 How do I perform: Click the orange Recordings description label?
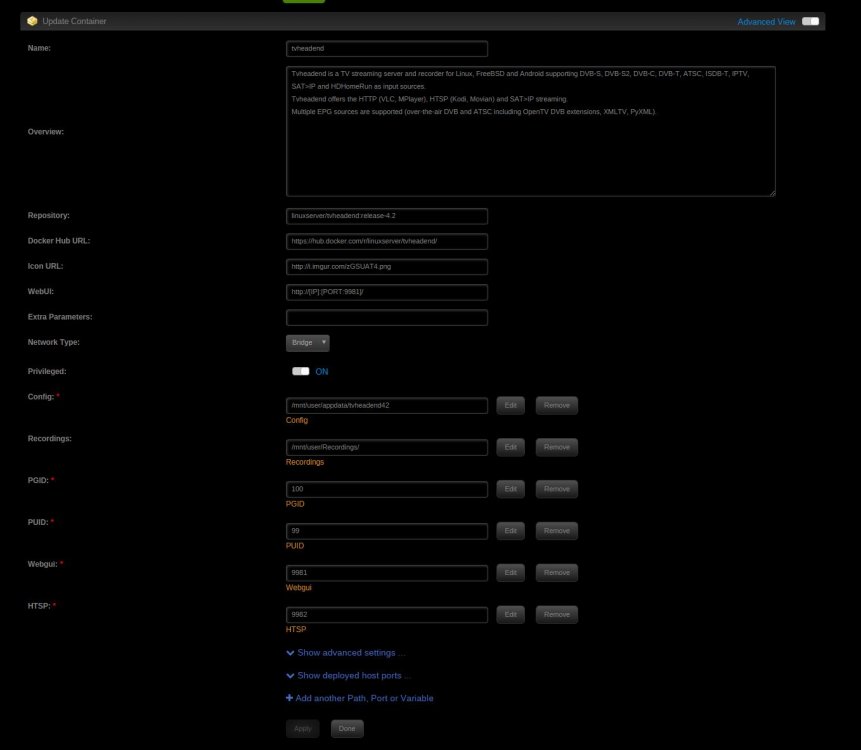tap(305, 462)
